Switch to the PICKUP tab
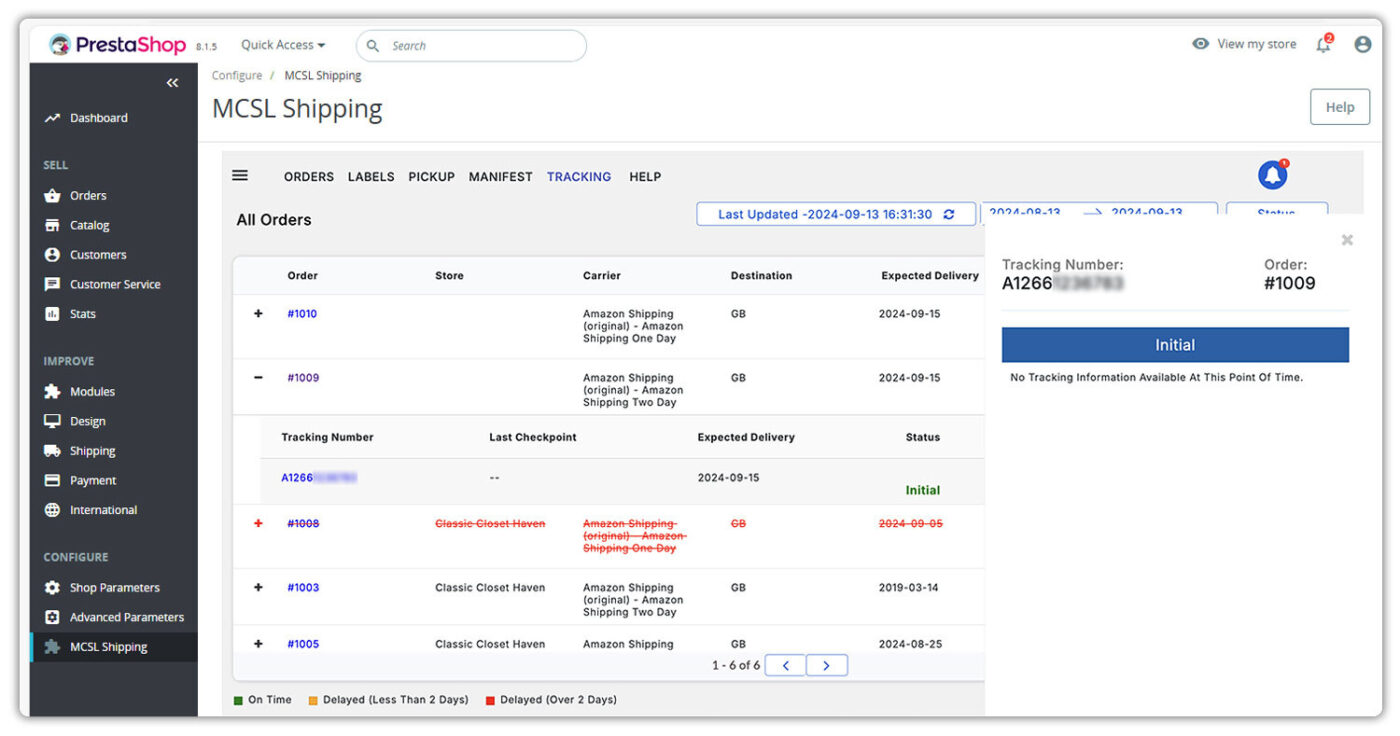This screenshot has width=1400, height=736. click(x=431, y=177)
